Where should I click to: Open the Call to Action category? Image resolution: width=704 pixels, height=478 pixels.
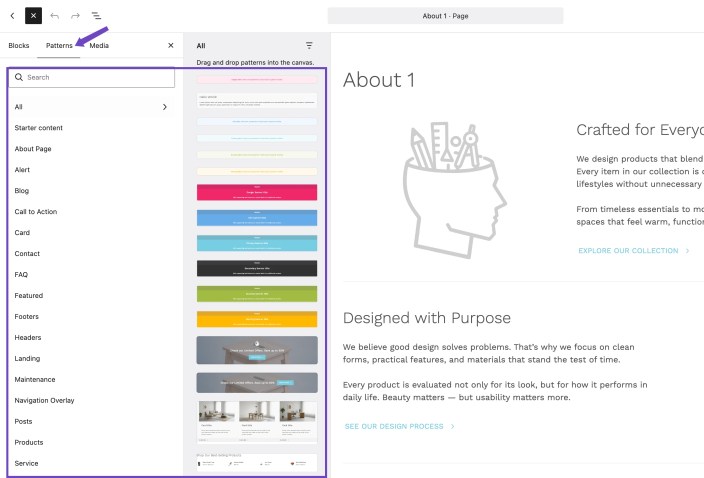point(35,211)
